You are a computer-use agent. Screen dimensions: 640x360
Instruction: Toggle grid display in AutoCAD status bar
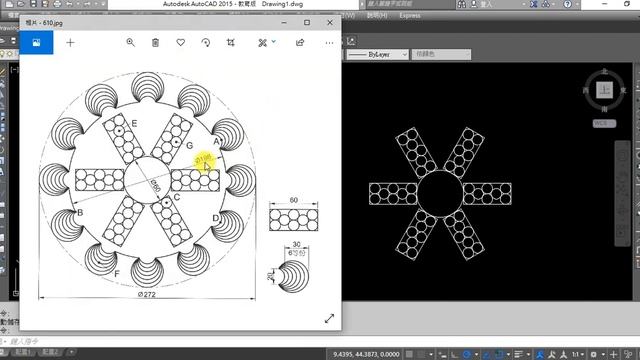pos(409,354)
